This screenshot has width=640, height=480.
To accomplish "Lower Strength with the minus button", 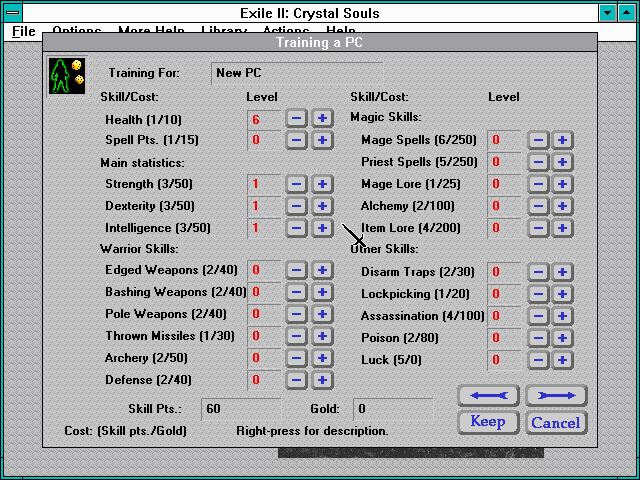I will click(x=296, y=184).
